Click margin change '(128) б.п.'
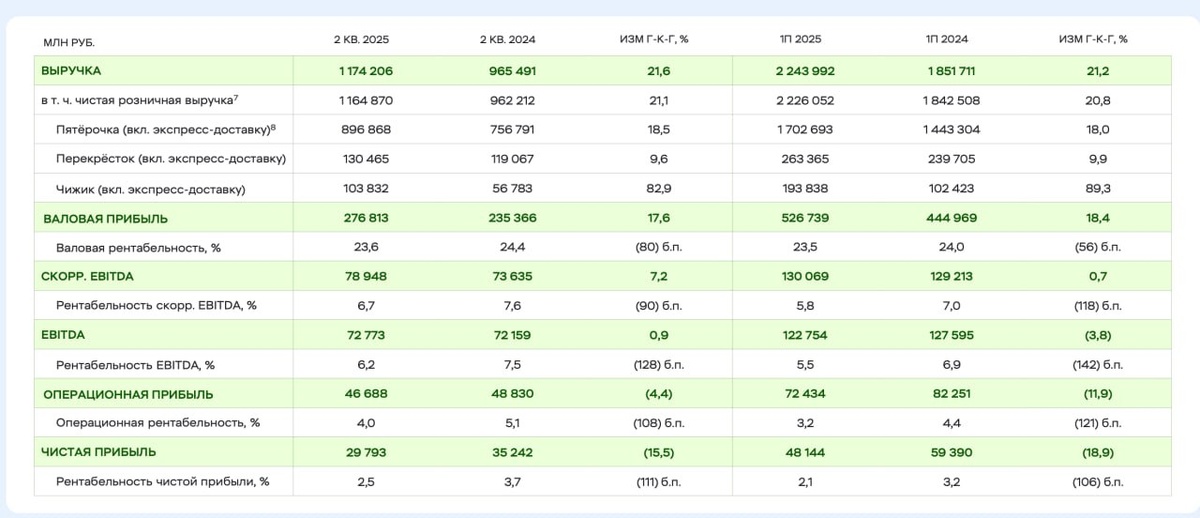The width and height of the screenshot is (1200, 518). (x=658, y=365)
